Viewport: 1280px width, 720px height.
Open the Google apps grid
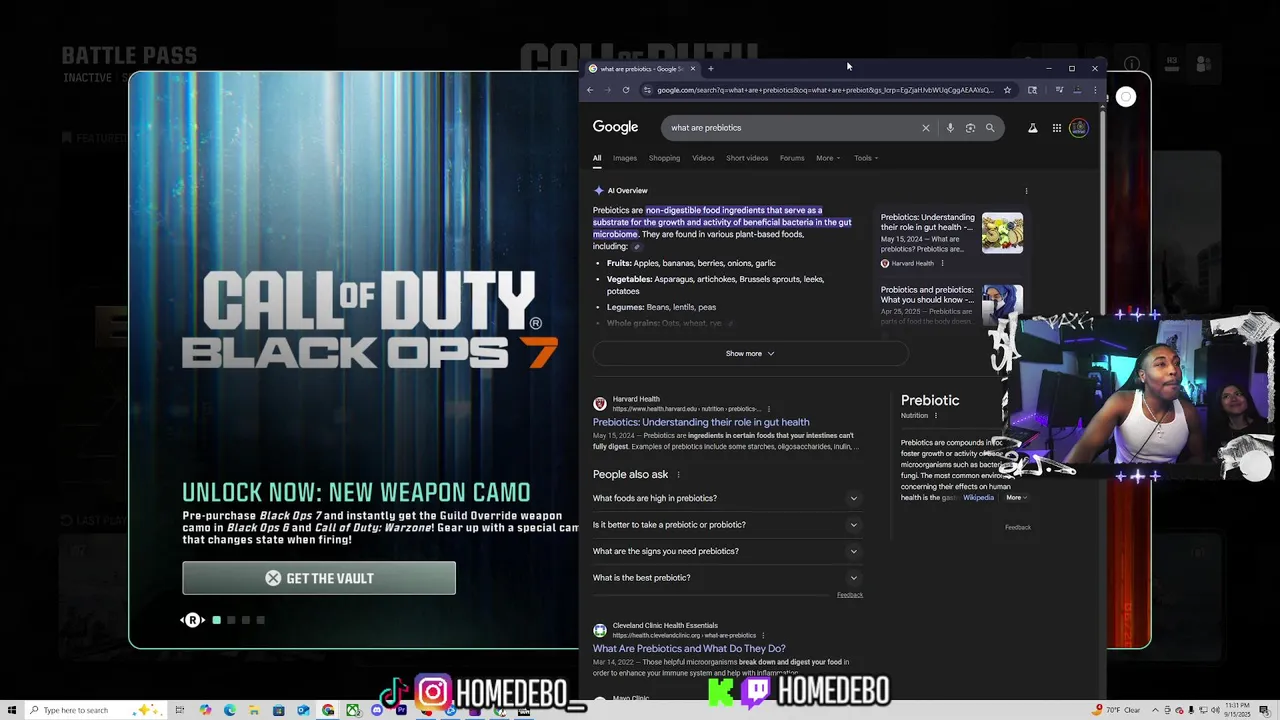pos(1056,128)
